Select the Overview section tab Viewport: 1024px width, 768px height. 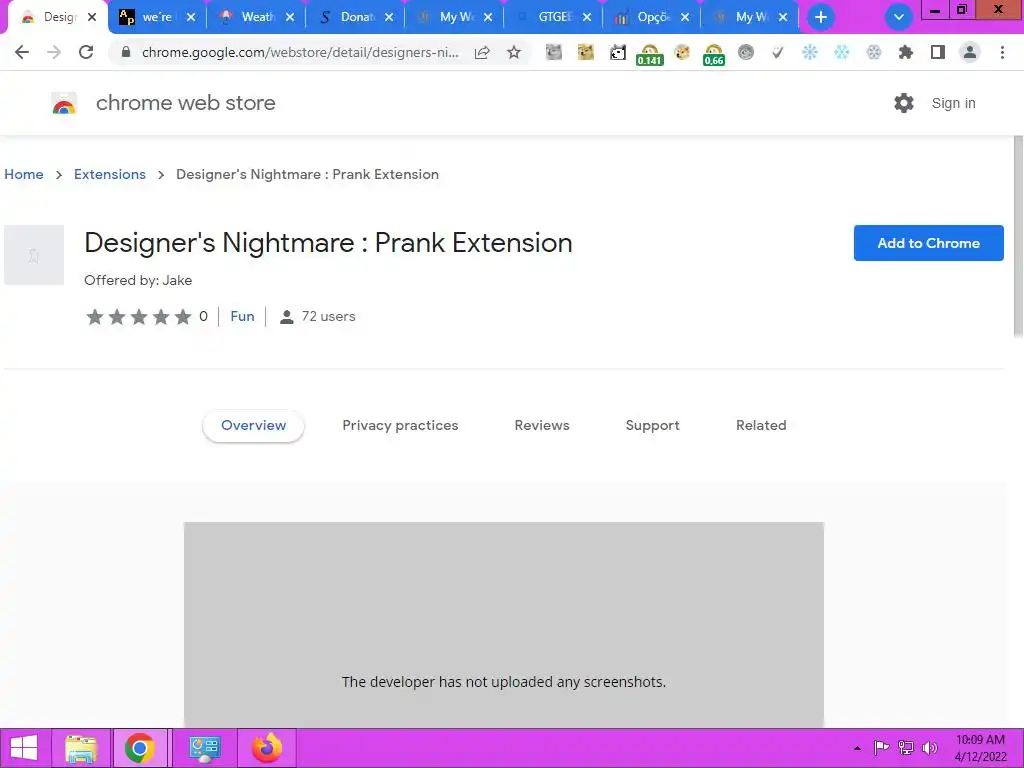click(x=253, y=426)
